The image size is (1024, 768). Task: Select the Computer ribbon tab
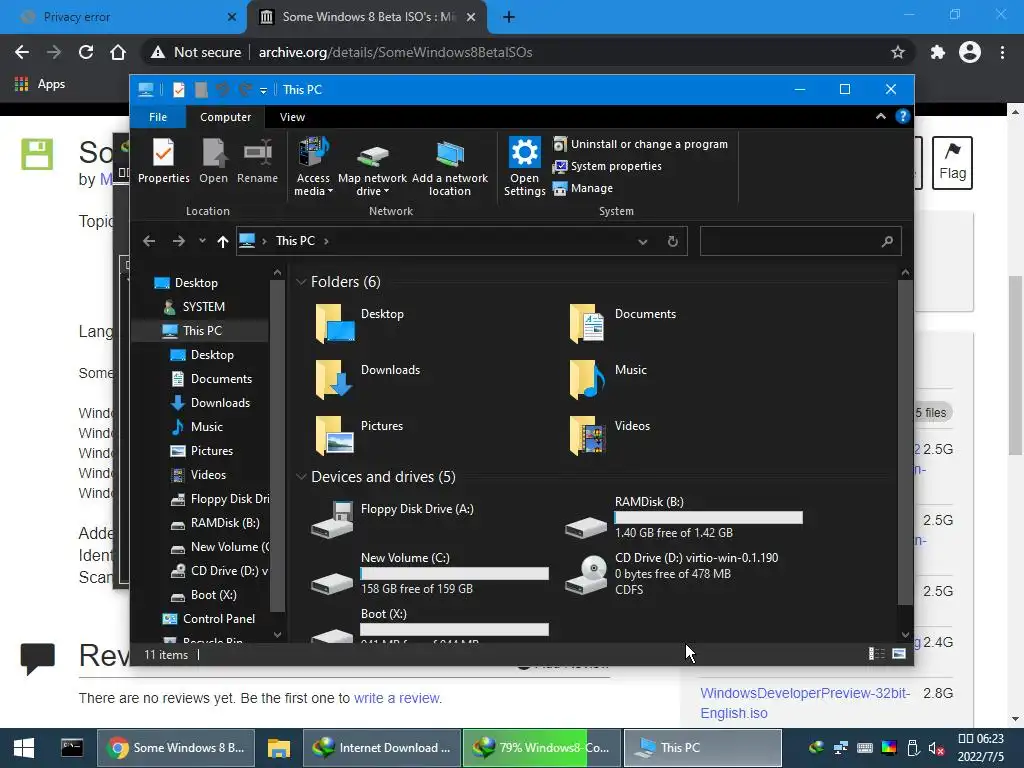225,117
